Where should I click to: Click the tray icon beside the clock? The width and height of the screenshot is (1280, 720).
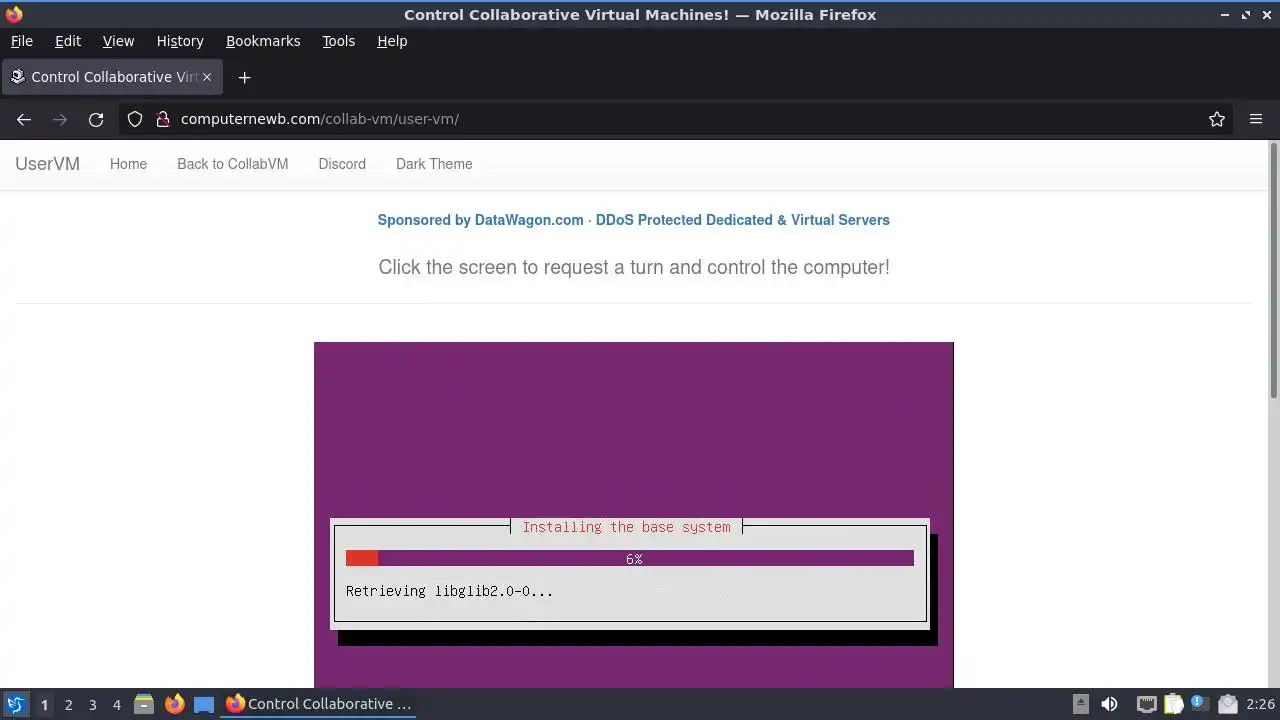[x=1228, y=704]
